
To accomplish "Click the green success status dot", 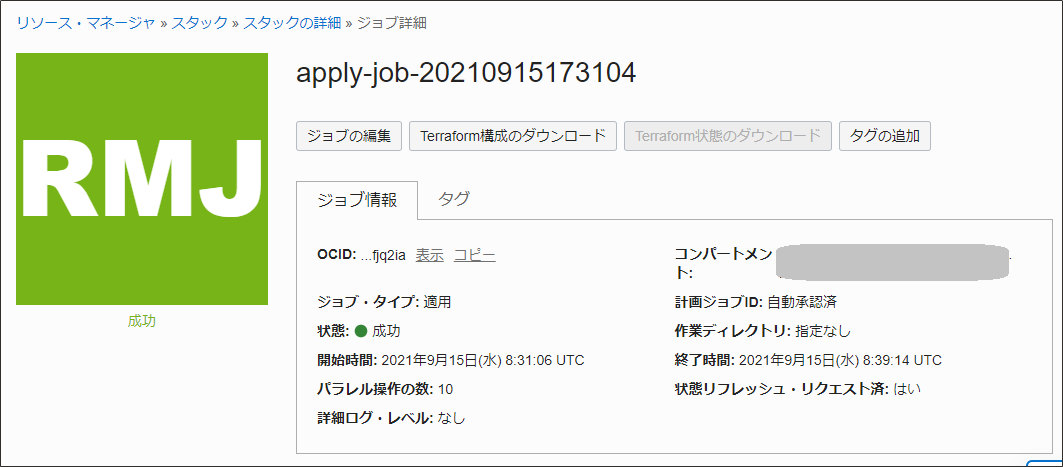I will 361,331.
